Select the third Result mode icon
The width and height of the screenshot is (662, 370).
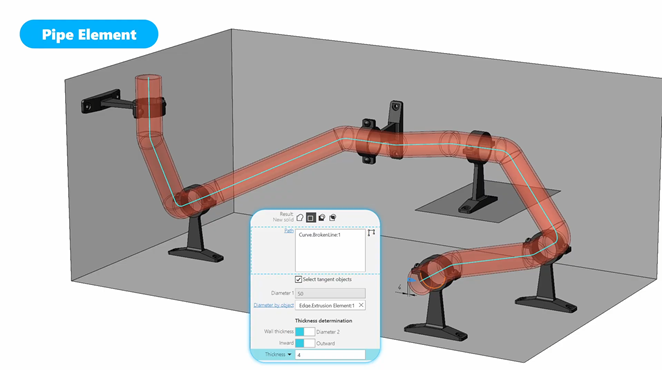[322, 218]
